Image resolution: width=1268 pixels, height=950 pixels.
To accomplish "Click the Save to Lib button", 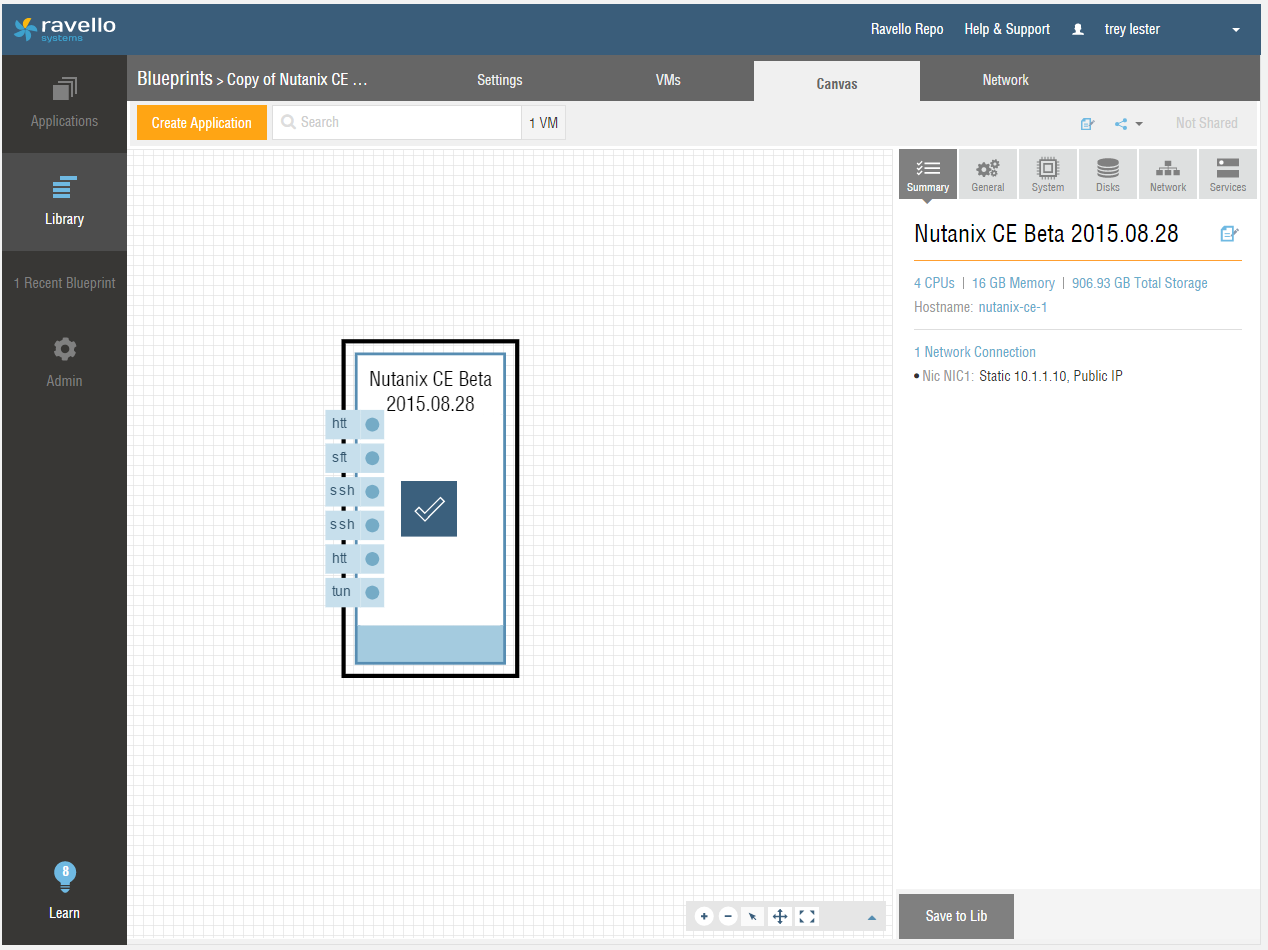I will click(956, 916).
